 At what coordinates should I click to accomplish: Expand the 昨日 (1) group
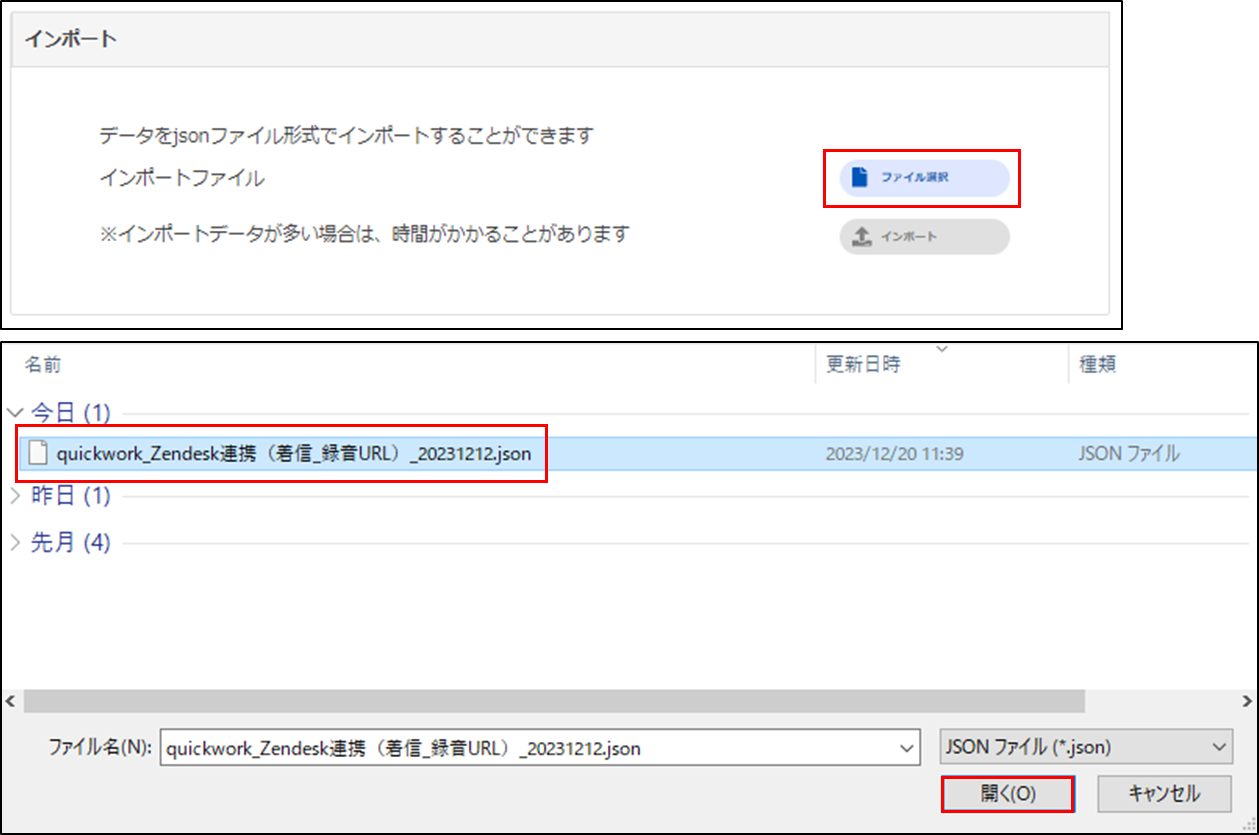[x=14, y=495]
